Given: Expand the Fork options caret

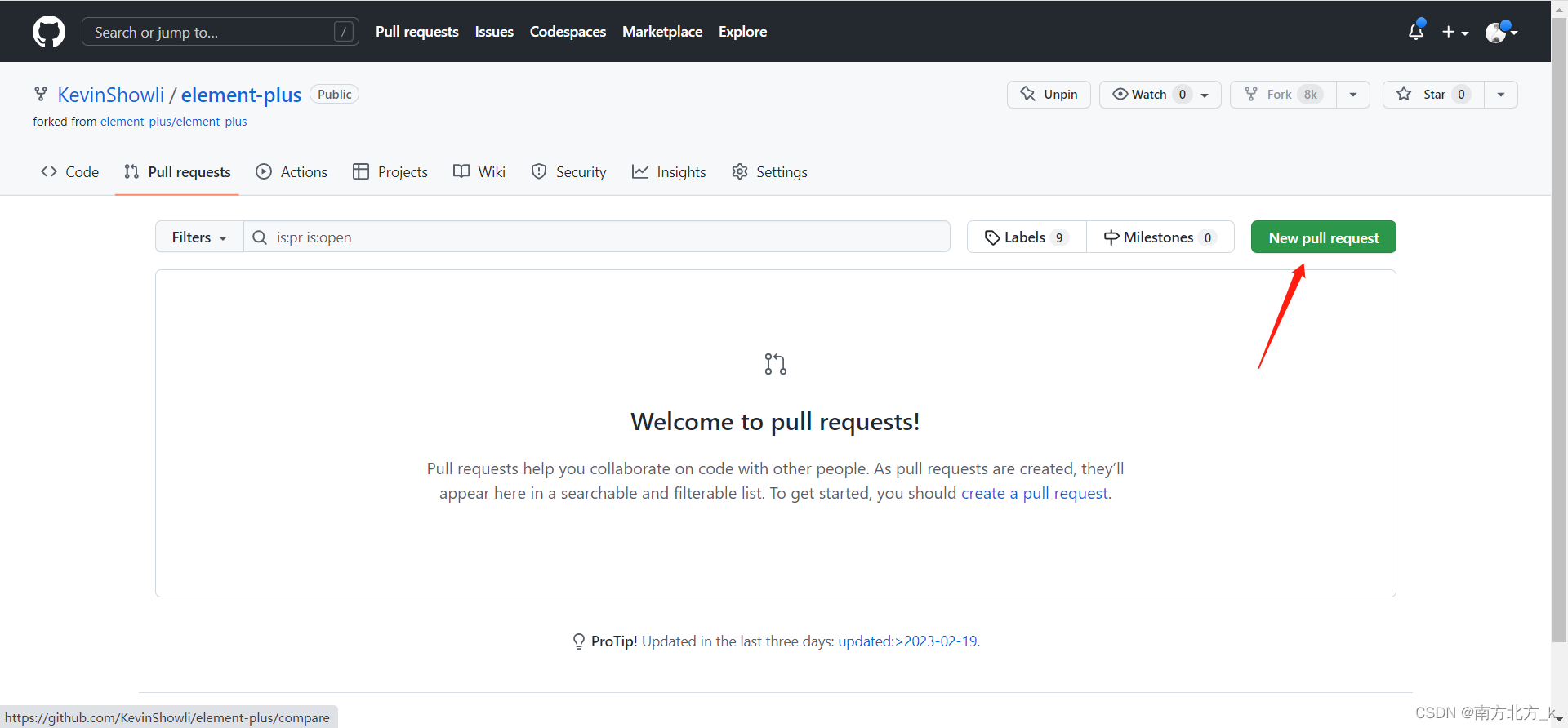Looking at the screenshot, I should click(x=1353, y=95).
